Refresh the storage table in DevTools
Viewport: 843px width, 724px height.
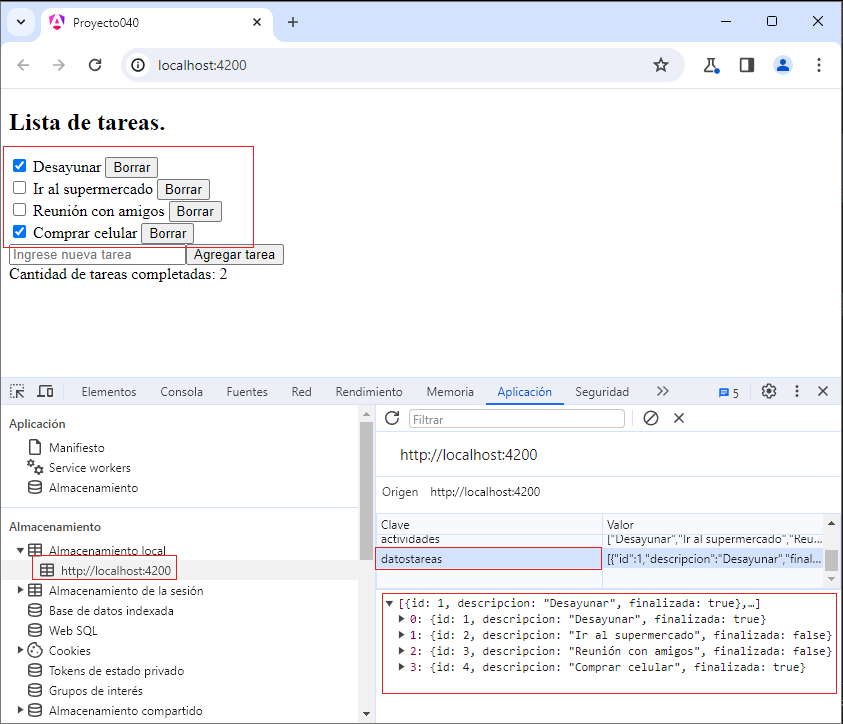(x=392, y=418)
